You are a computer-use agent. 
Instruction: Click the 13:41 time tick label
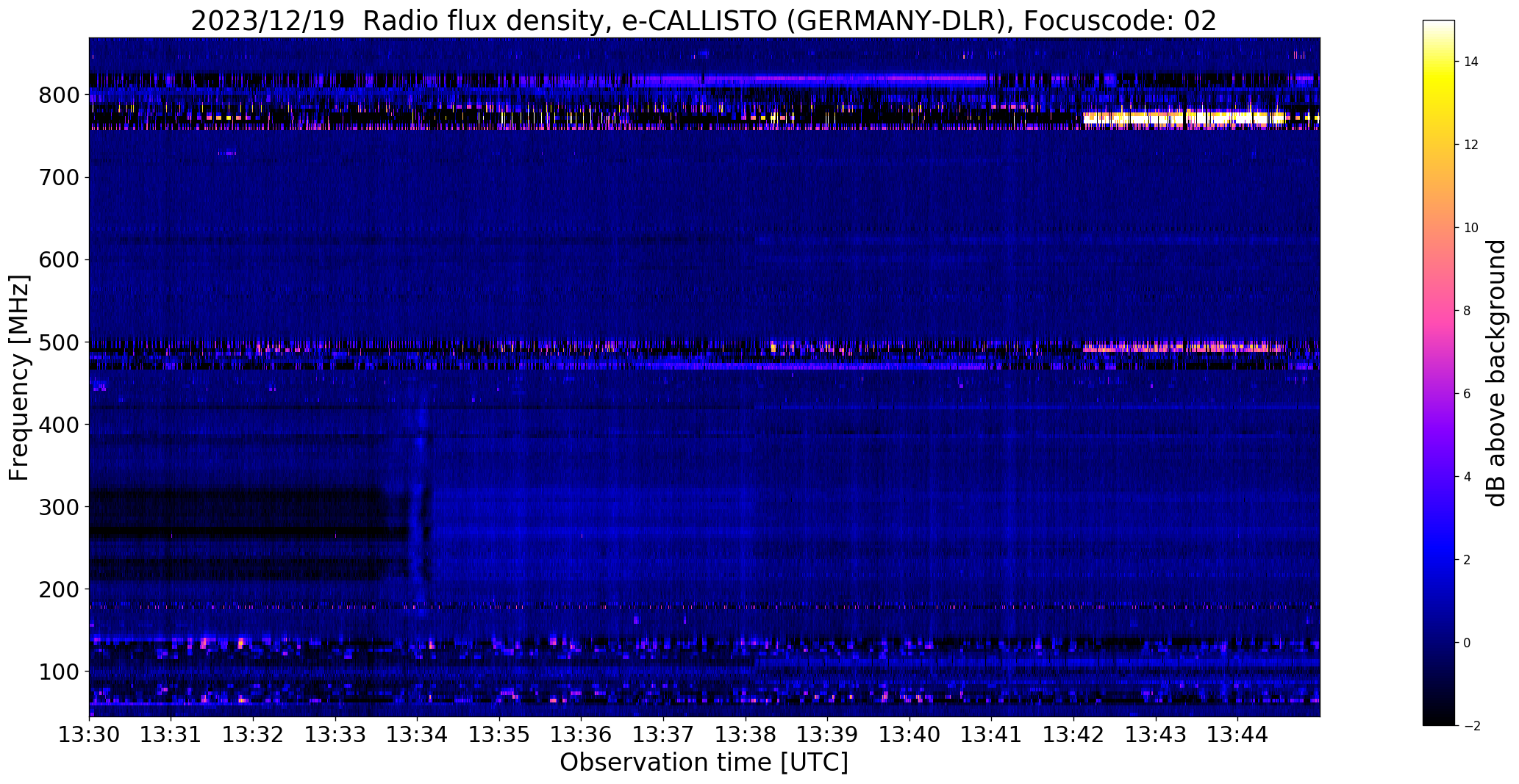click(992, 735)
